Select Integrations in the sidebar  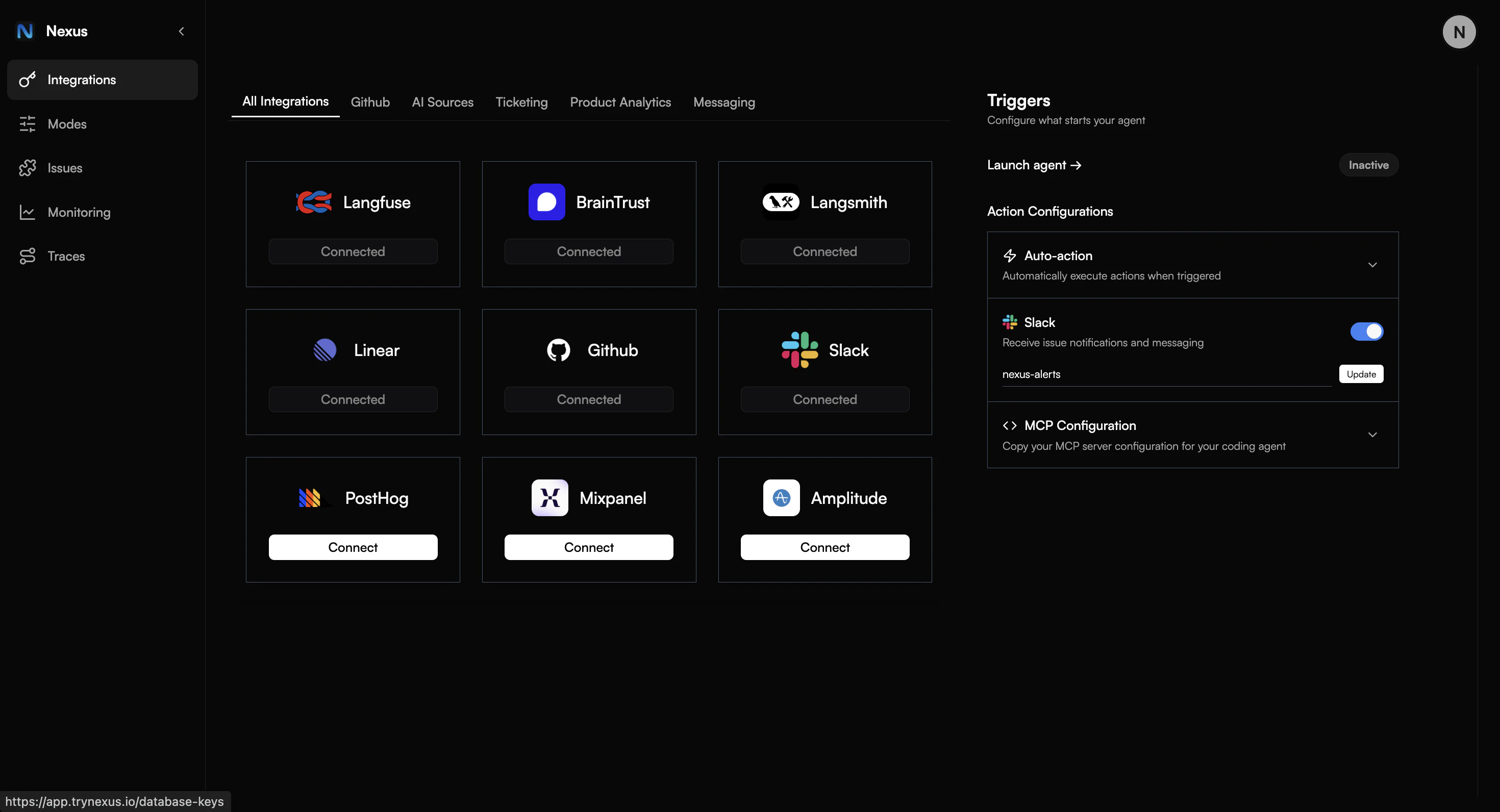coord(103,80)
